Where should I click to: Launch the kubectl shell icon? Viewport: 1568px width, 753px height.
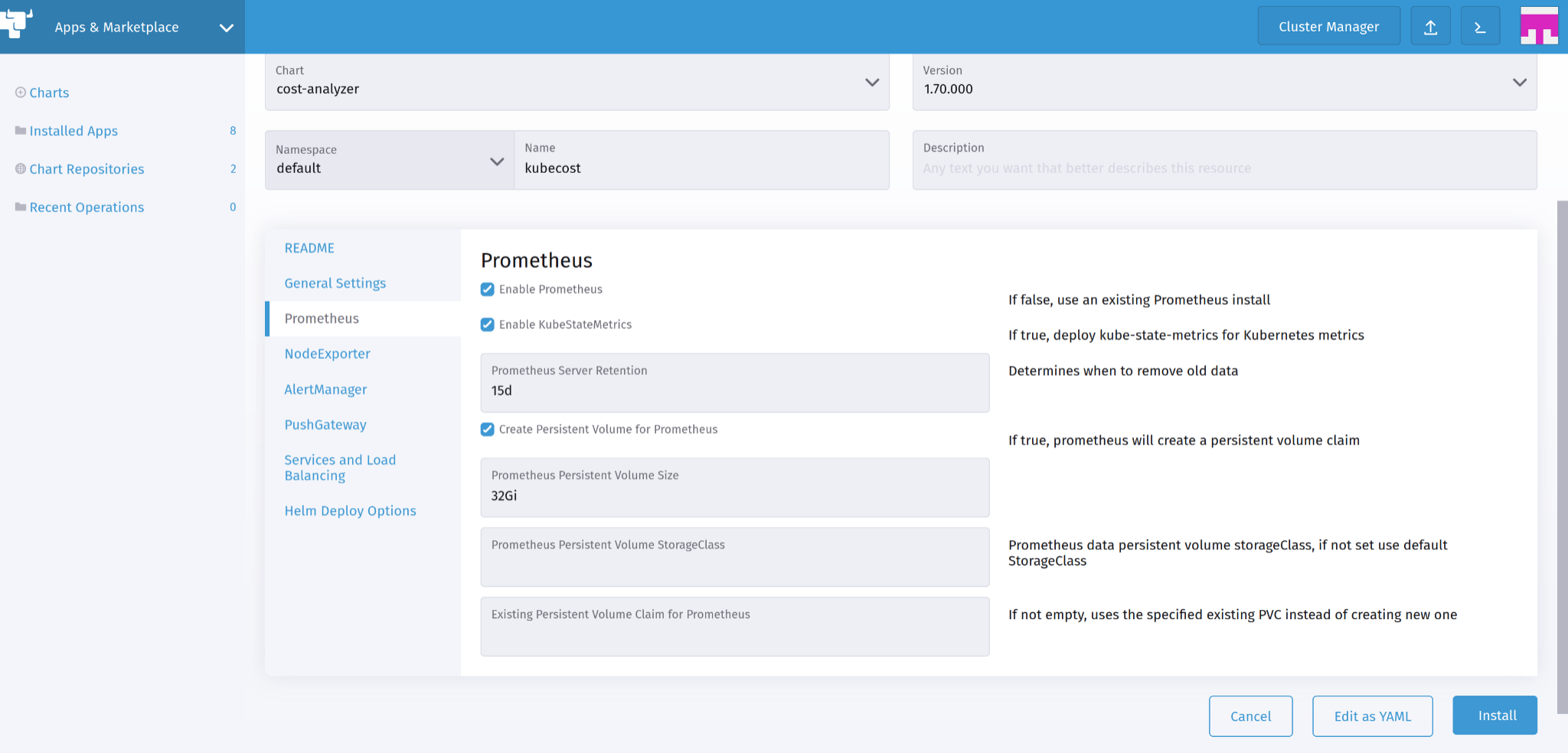click(1480, 25)
